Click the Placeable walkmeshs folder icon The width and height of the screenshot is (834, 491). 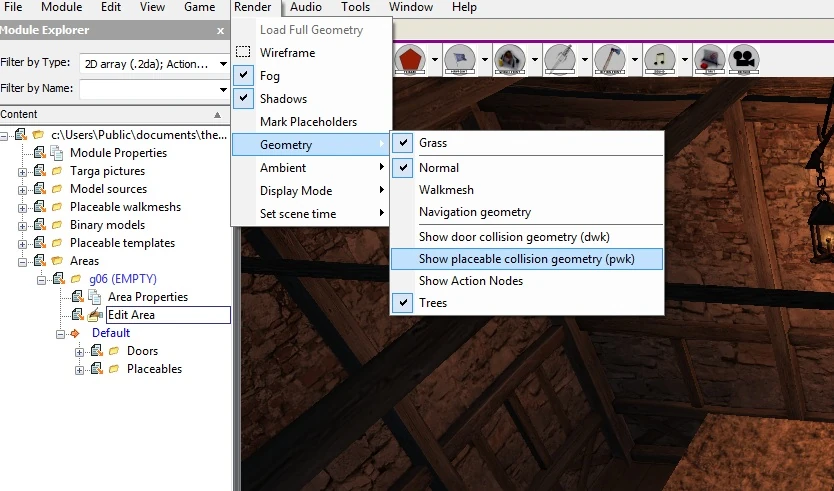click(57, 207)
